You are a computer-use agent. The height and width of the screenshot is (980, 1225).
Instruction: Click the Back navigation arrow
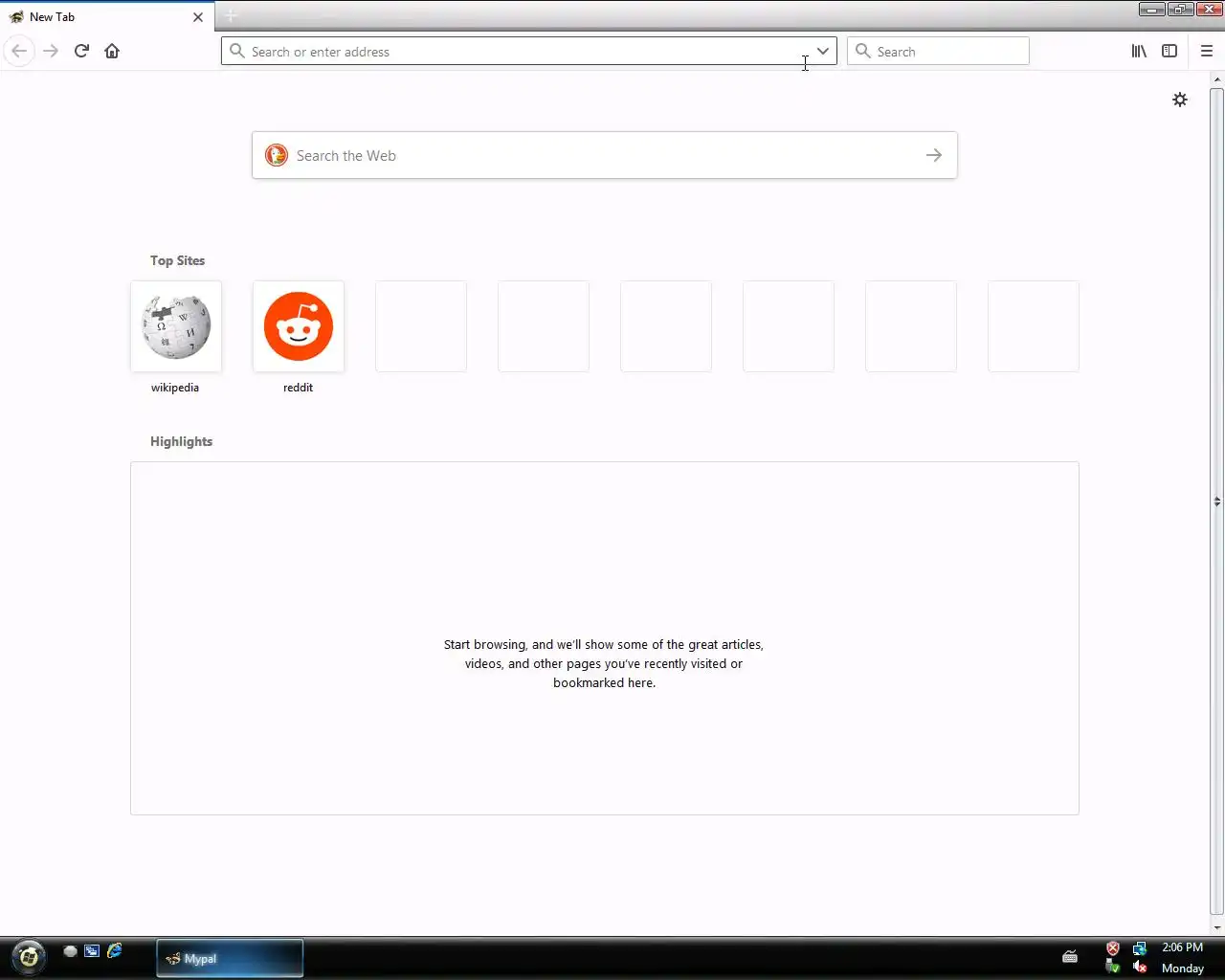coord(19,51)
